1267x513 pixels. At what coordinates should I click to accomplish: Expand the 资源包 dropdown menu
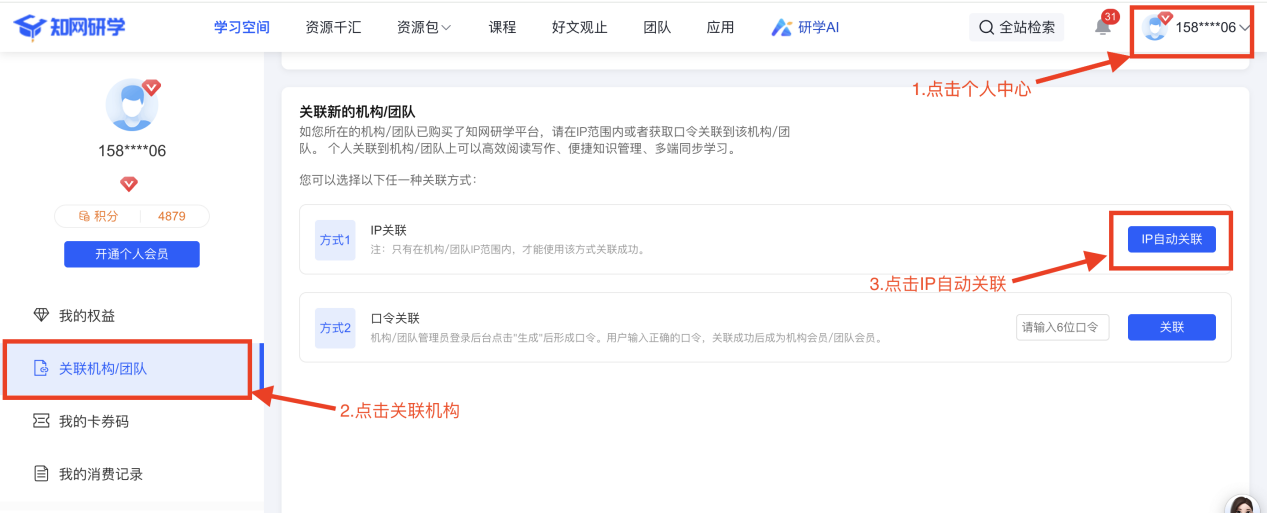(x=424, y=27)
